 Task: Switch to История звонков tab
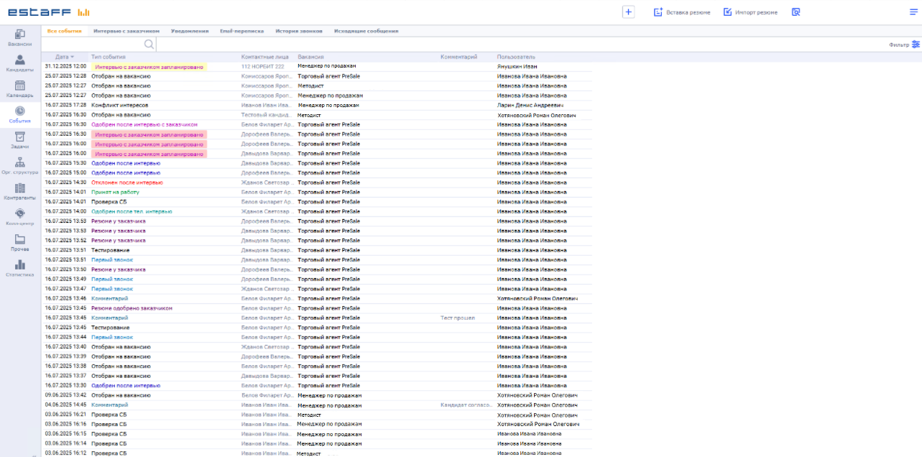point(299,31)
